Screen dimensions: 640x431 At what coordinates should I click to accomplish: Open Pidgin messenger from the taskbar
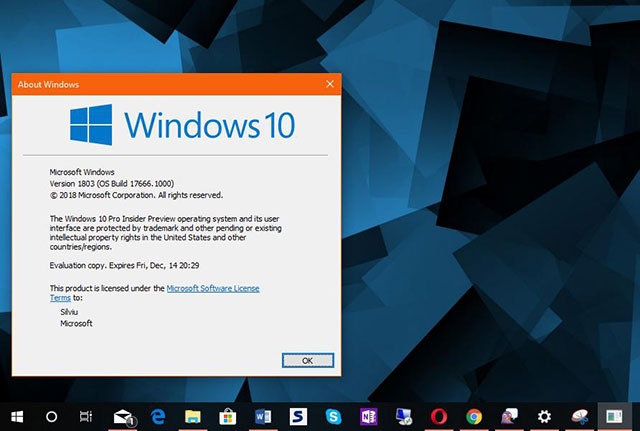(509, 417)
